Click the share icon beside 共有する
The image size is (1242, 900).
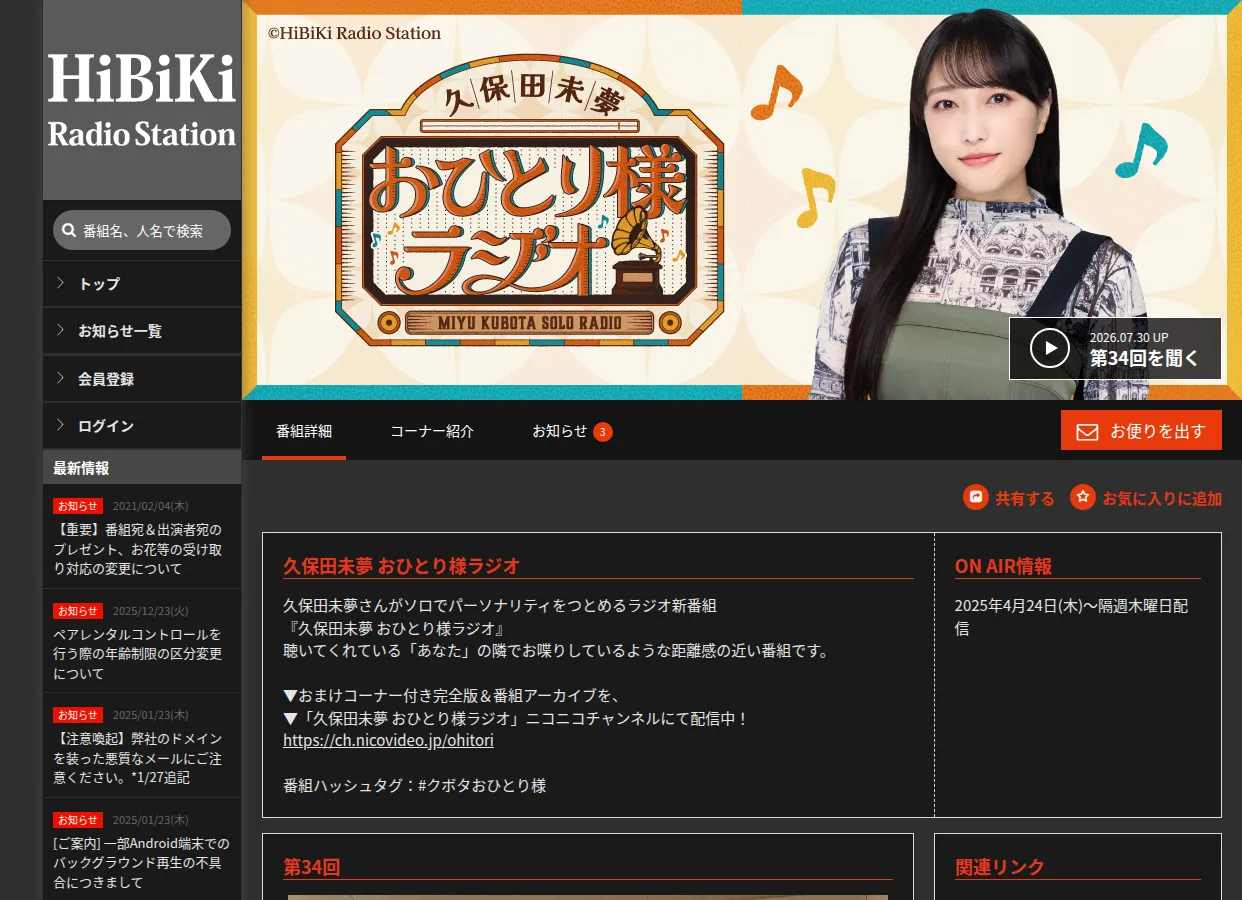point(976,497)
